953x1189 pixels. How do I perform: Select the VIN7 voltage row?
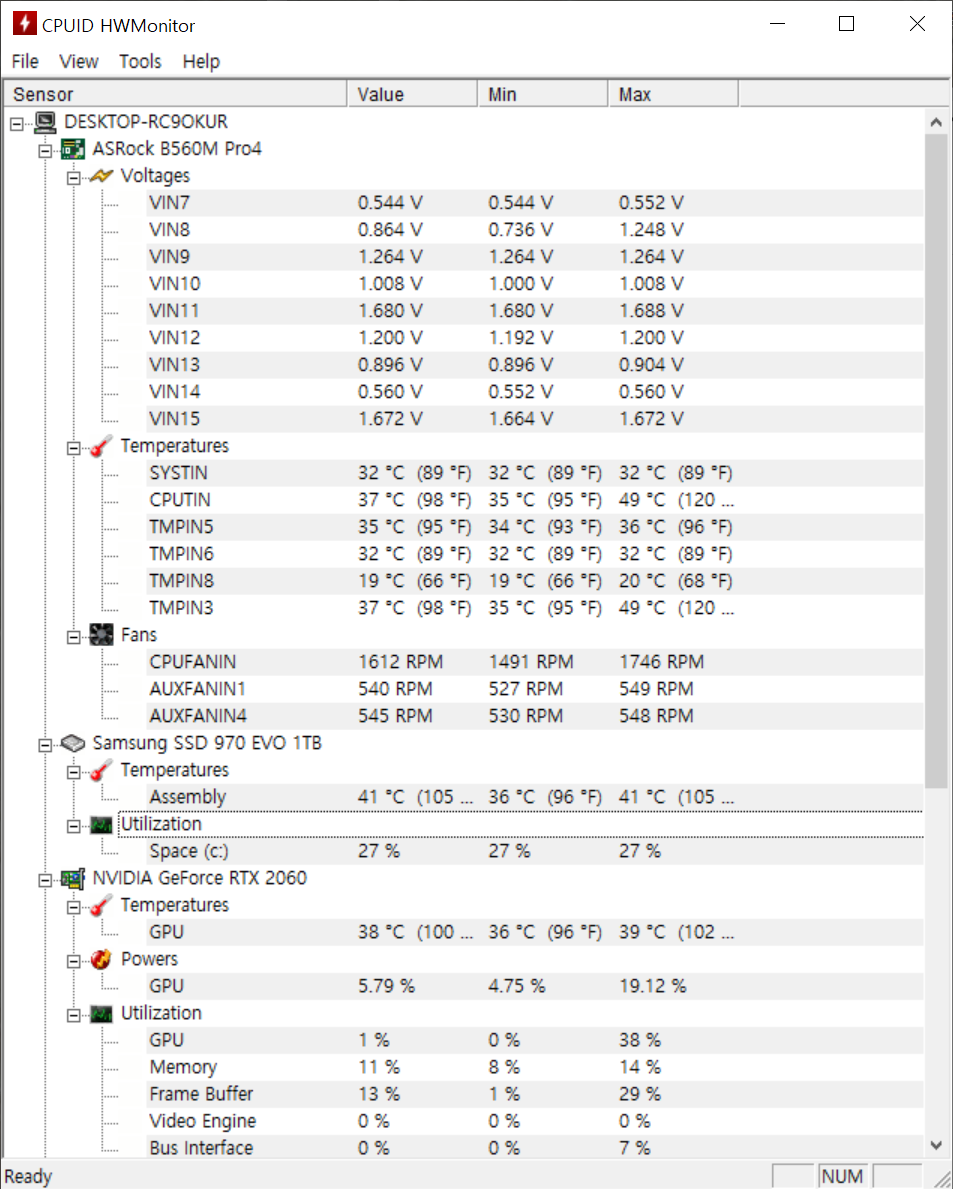coord(534,202)
